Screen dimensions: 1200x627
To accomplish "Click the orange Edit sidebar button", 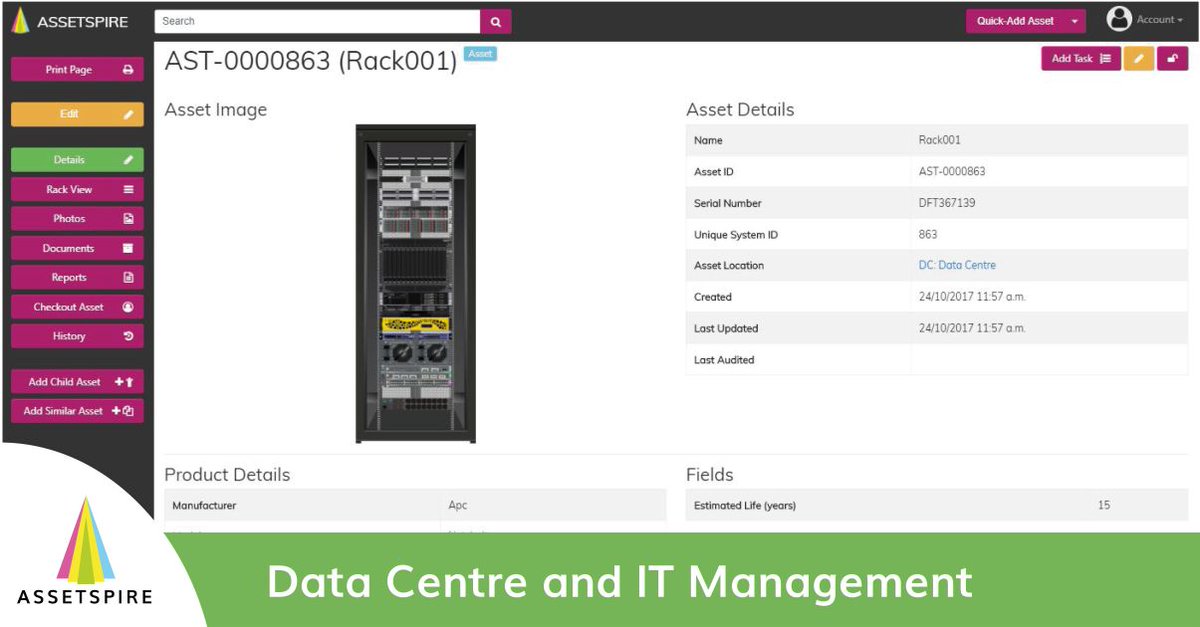I will [77, 114].
